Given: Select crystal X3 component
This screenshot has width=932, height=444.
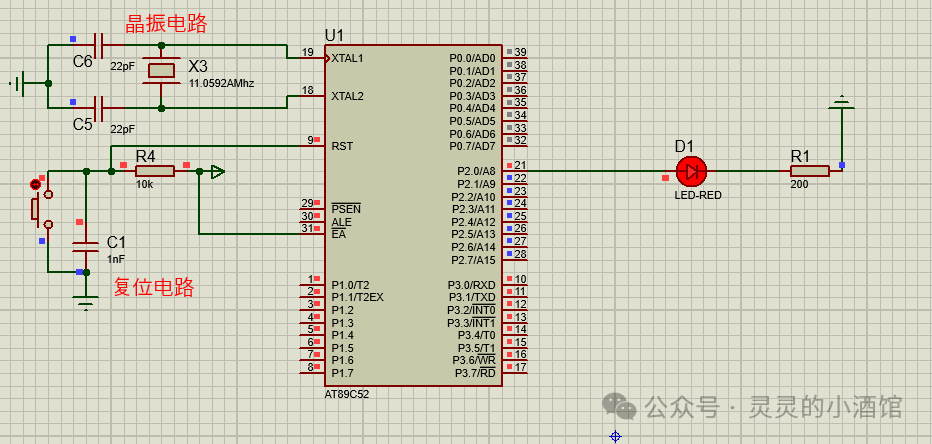Looking at the screenshot, I should [161, 71].
